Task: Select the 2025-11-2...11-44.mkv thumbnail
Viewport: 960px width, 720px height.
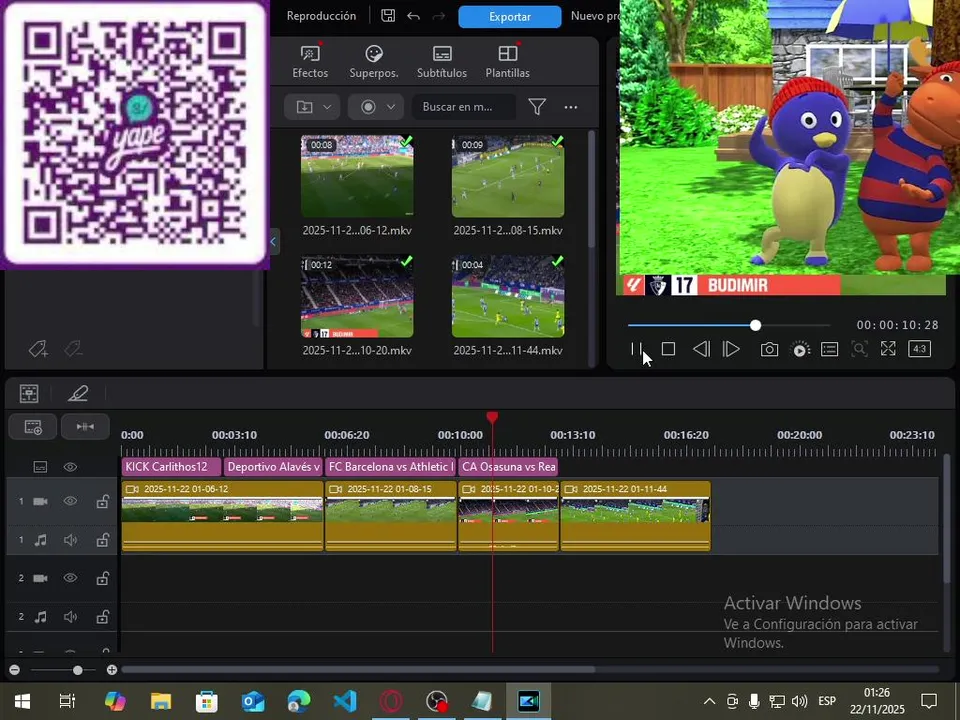Action: click(508, 296)
